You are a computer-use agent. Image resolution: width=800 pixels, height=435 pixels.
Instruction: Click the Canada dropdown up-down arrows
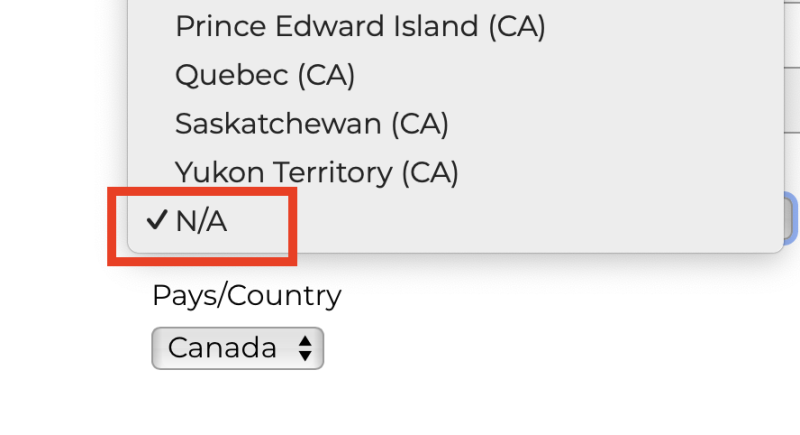tap(305, 349)
